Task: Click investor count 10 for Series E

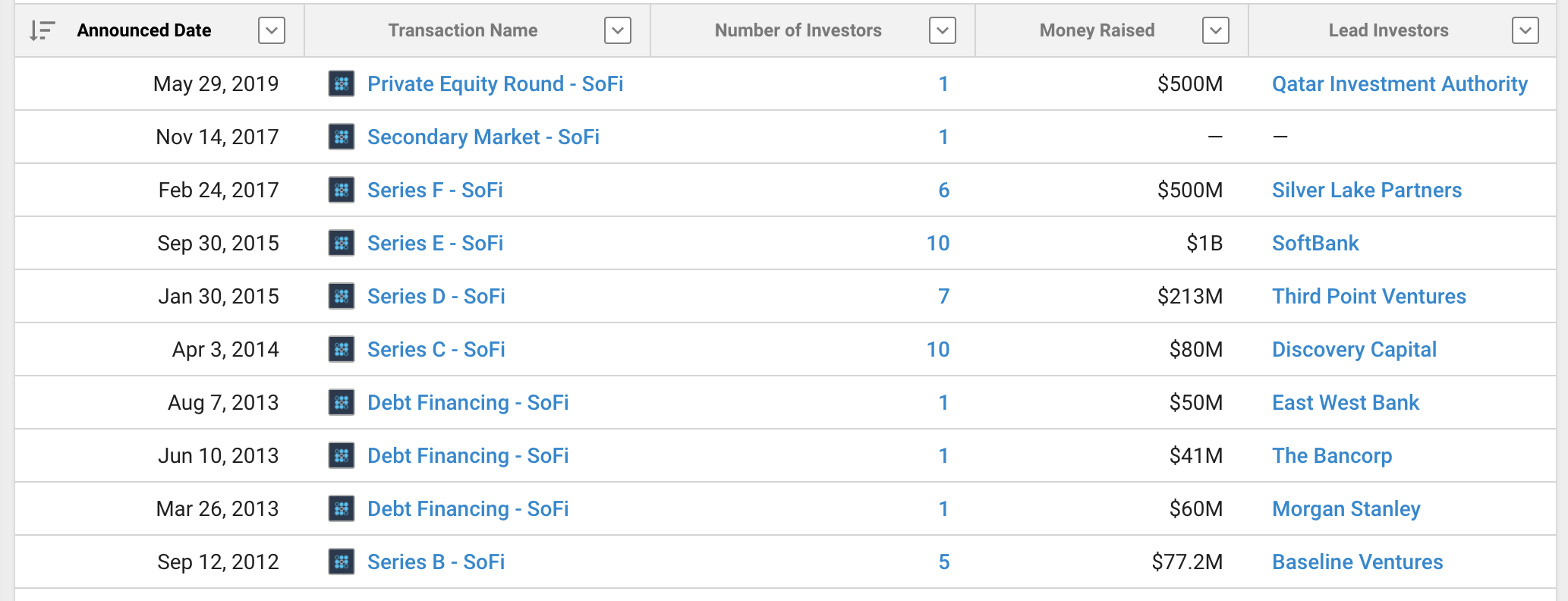Action: [937, 243]
